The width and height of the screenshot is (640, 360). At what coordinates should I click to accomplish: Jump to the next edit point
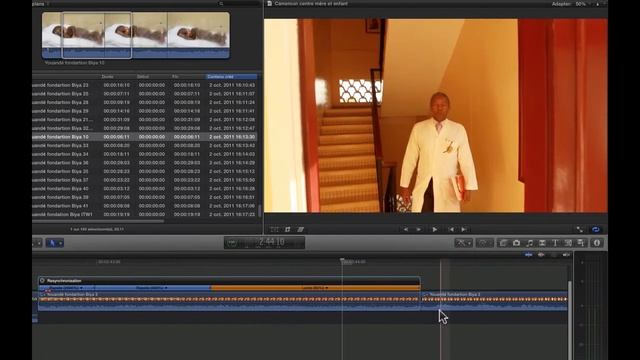464,229
